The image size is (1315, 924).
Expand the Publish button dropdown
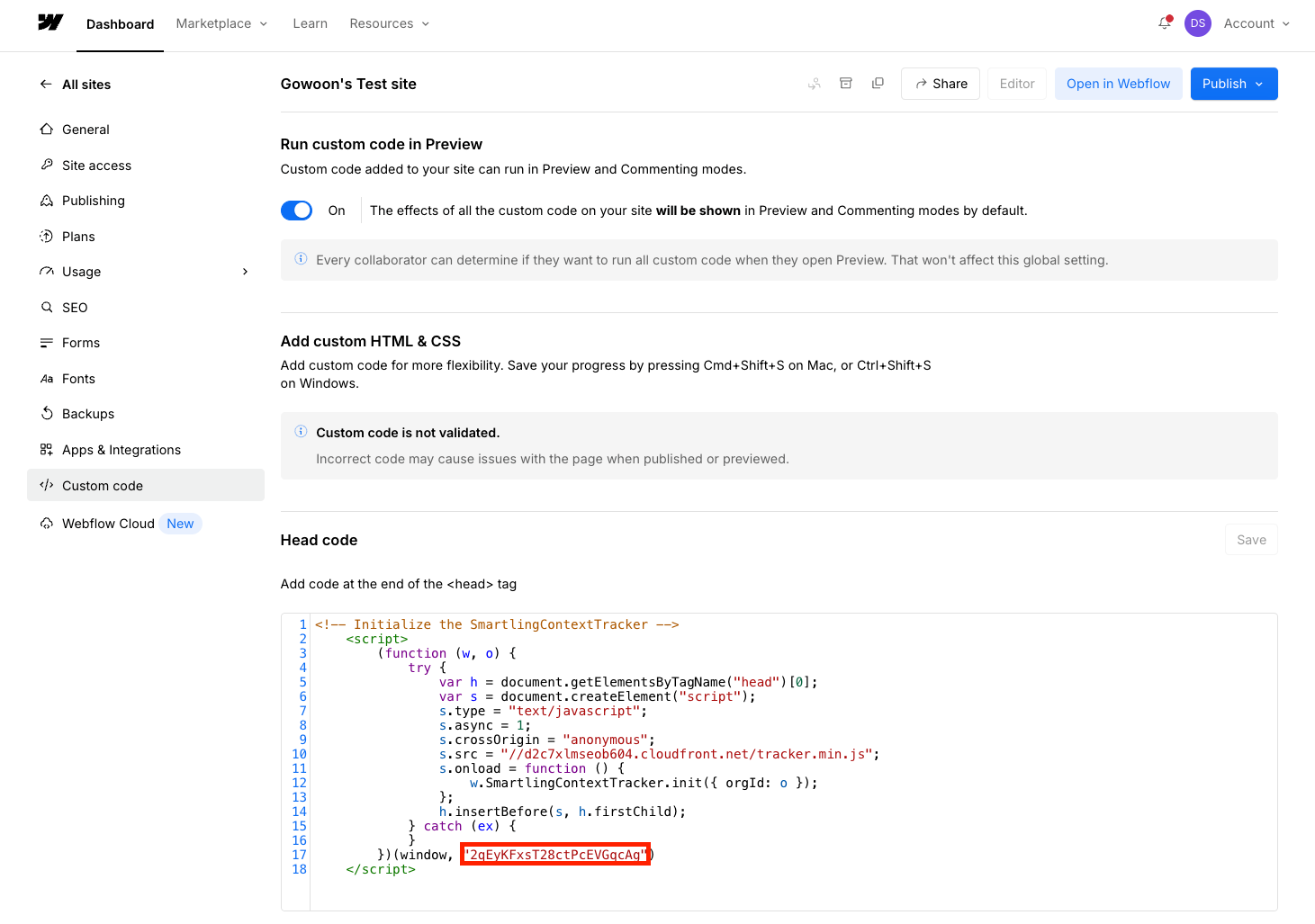(x=1259, y=84)
